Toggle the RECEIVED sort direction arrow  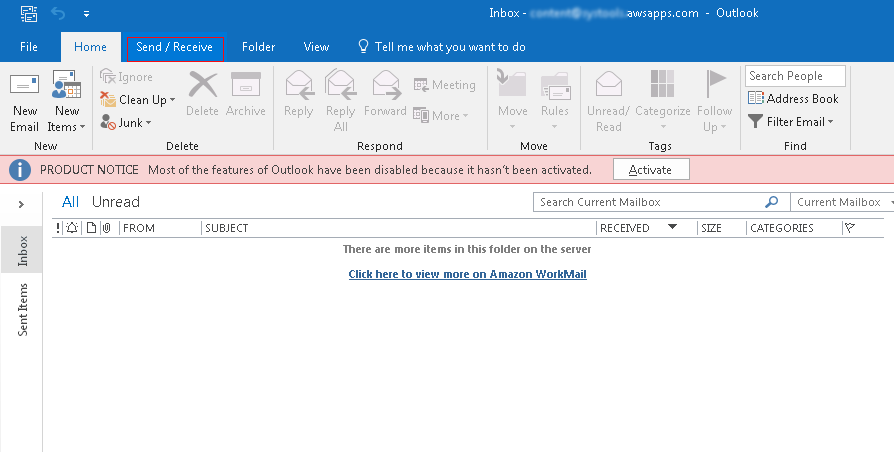coord(673,227)
